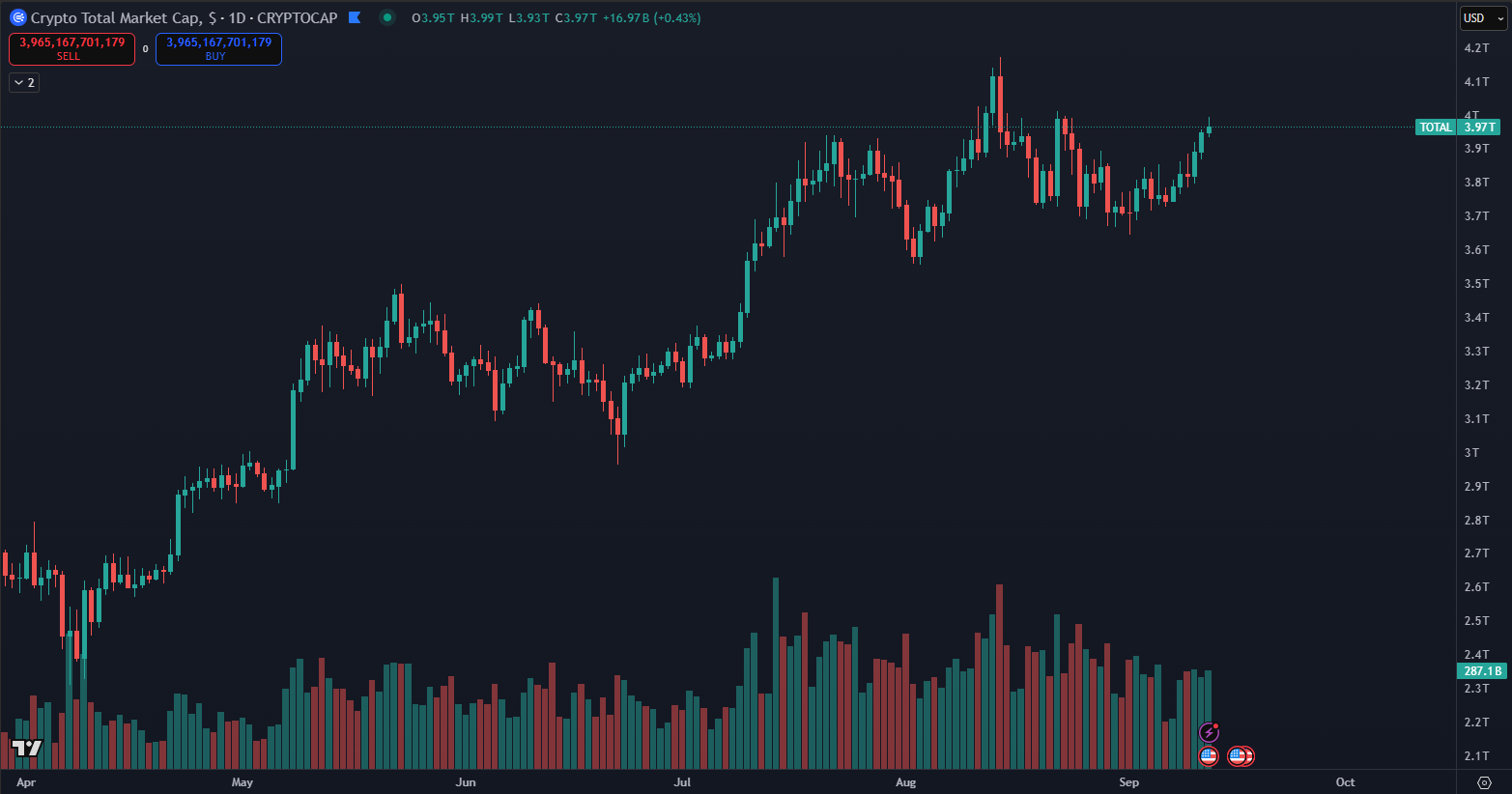
Task: Click the OHLC values in the legend
Action: 556,18
